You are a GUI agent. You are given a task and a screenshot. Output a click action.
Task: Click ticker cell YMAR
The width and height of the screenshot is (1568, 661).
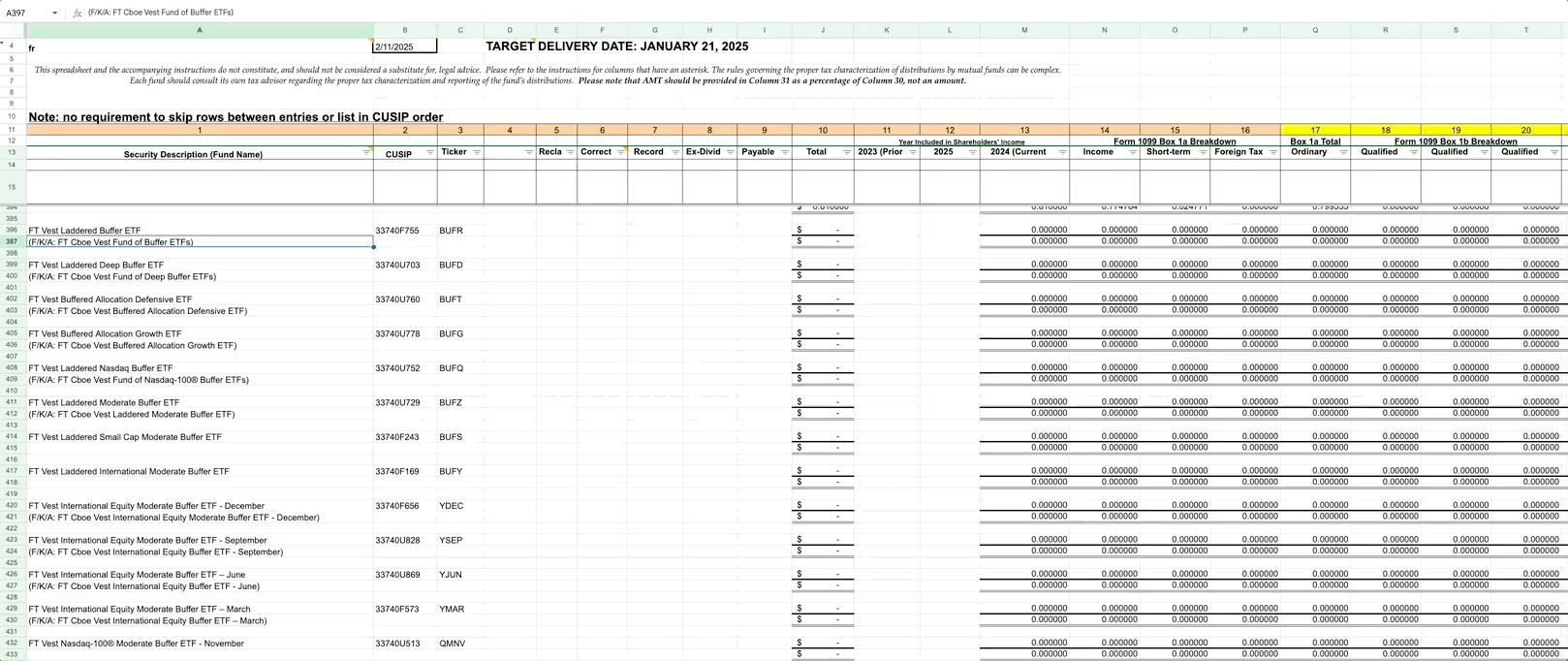460,610
